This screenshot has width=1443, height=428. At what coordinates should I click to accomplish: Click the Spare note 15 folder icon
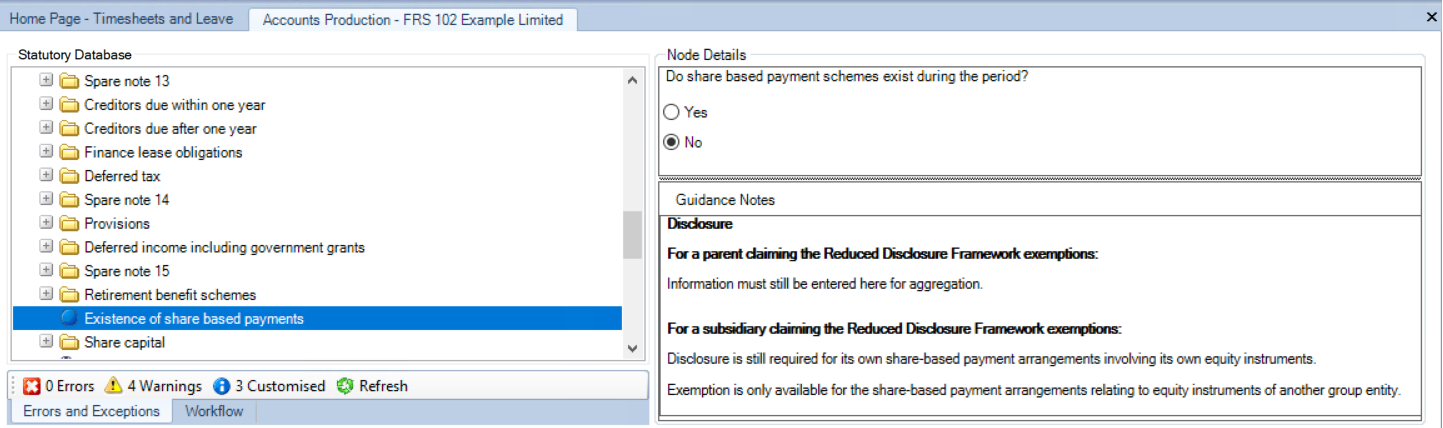click(69, 271)
